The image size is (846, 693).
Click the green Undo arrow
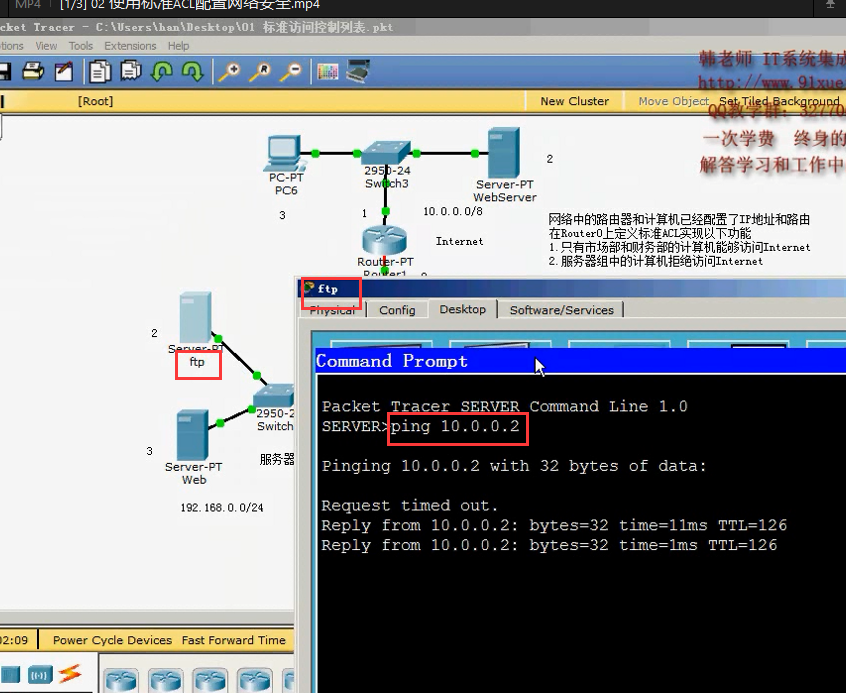coord(162,72)
